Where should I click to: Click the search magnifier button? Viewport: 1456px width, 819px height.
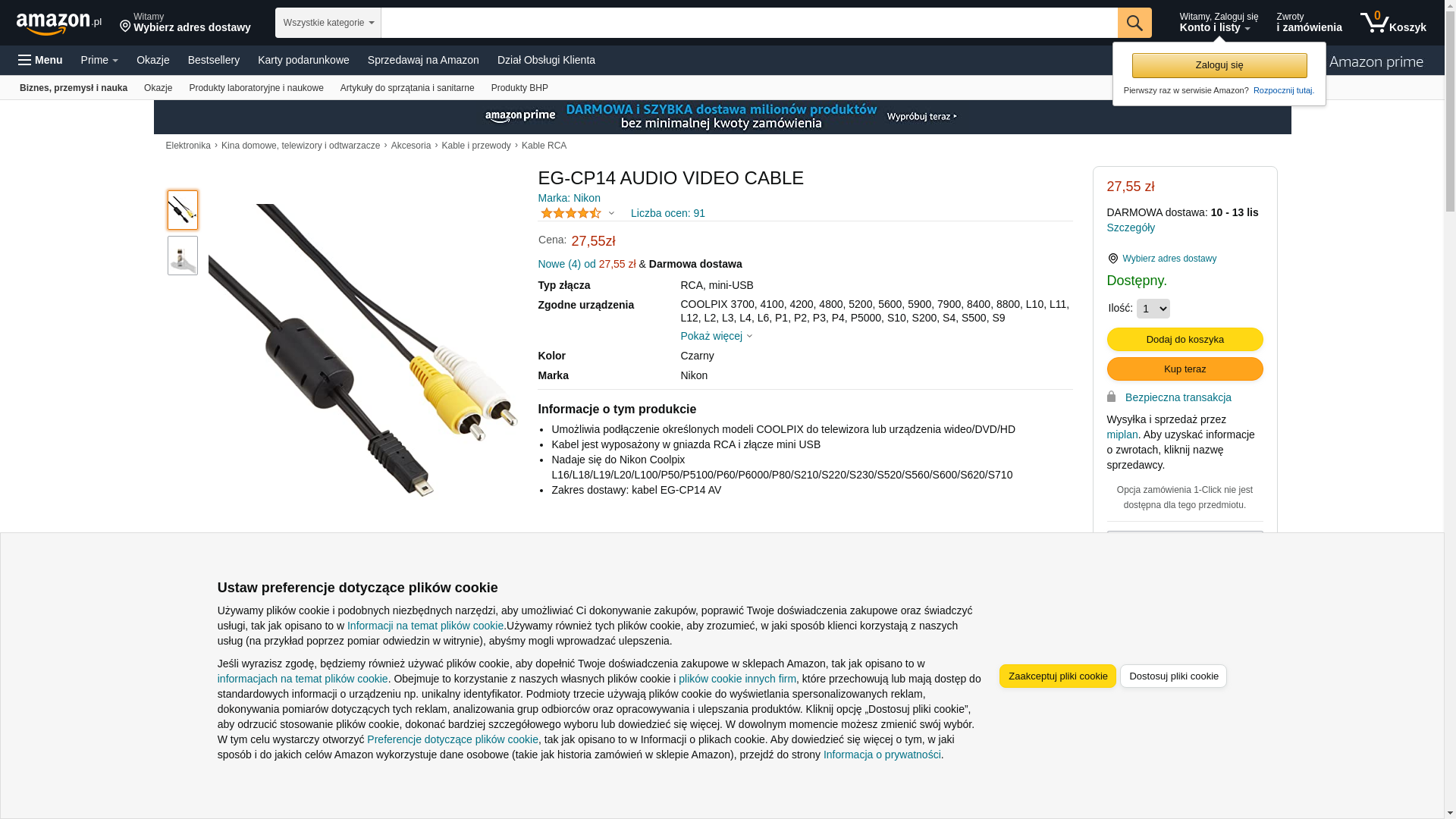click(x=1134, y=23)
